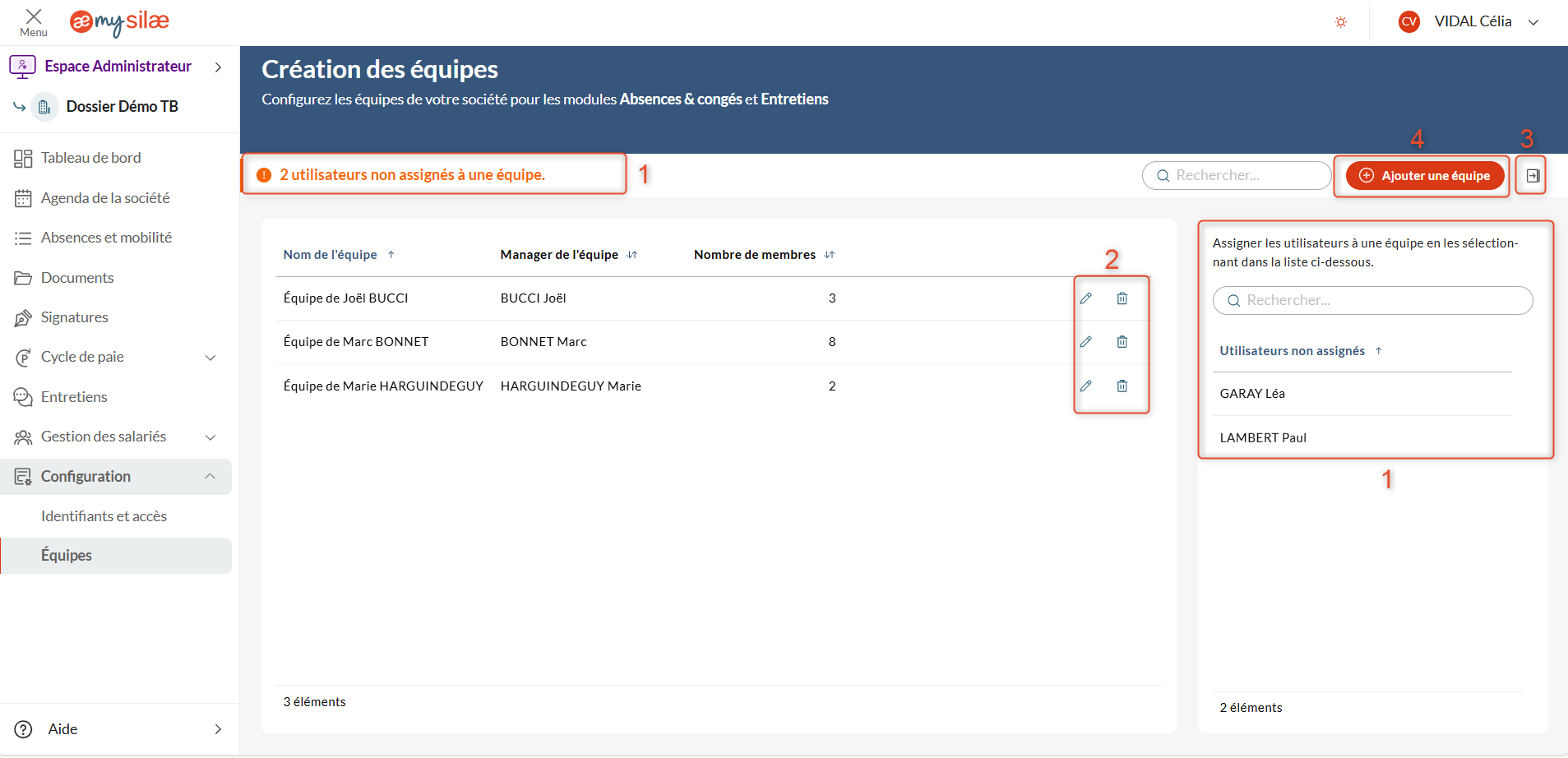1568x758 pixels.
Task: Click the building icon next to Dossier Démo TB
Action: (44, 107)
